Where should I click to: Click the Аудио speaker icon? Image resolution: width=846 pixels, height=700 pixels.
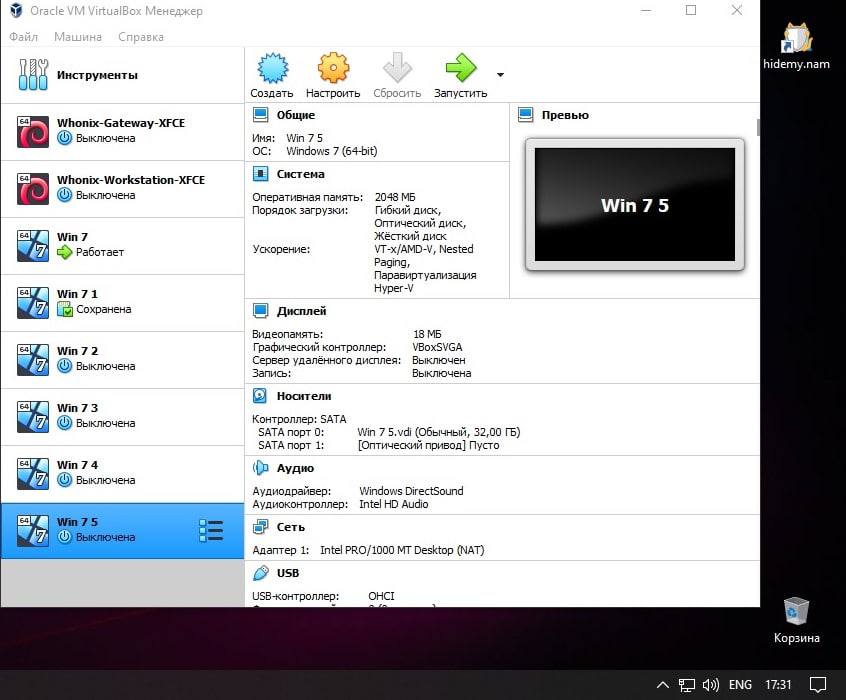point(261,467)
